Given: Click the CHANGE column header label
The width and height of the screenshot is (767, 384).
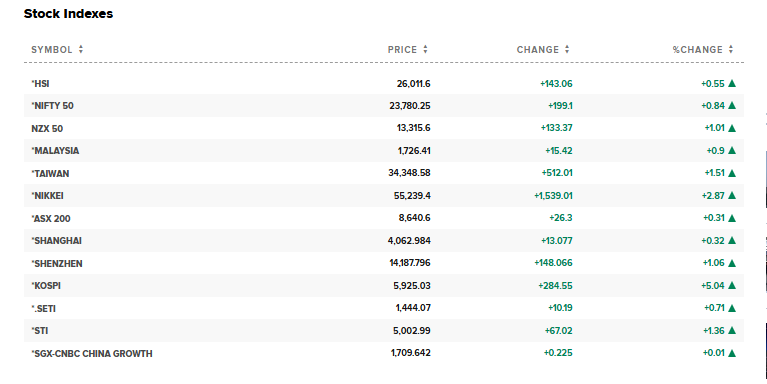Looking at the screenshot, I should [x=538, y=49].
